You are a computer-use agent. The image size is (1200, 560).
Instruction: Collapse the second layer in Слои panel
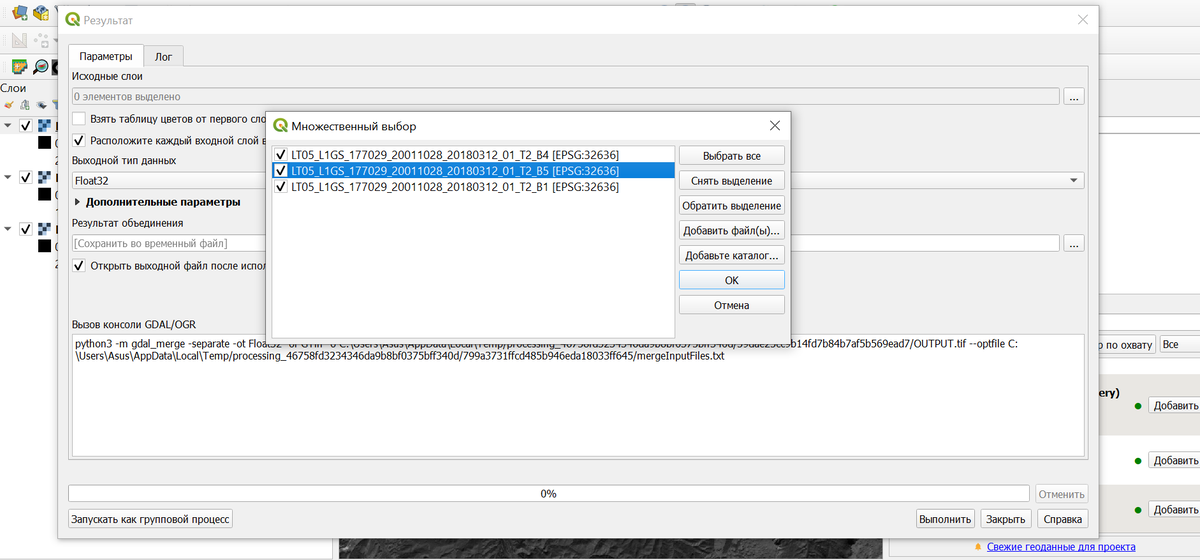pyautogui.click(x=8, y=177)
